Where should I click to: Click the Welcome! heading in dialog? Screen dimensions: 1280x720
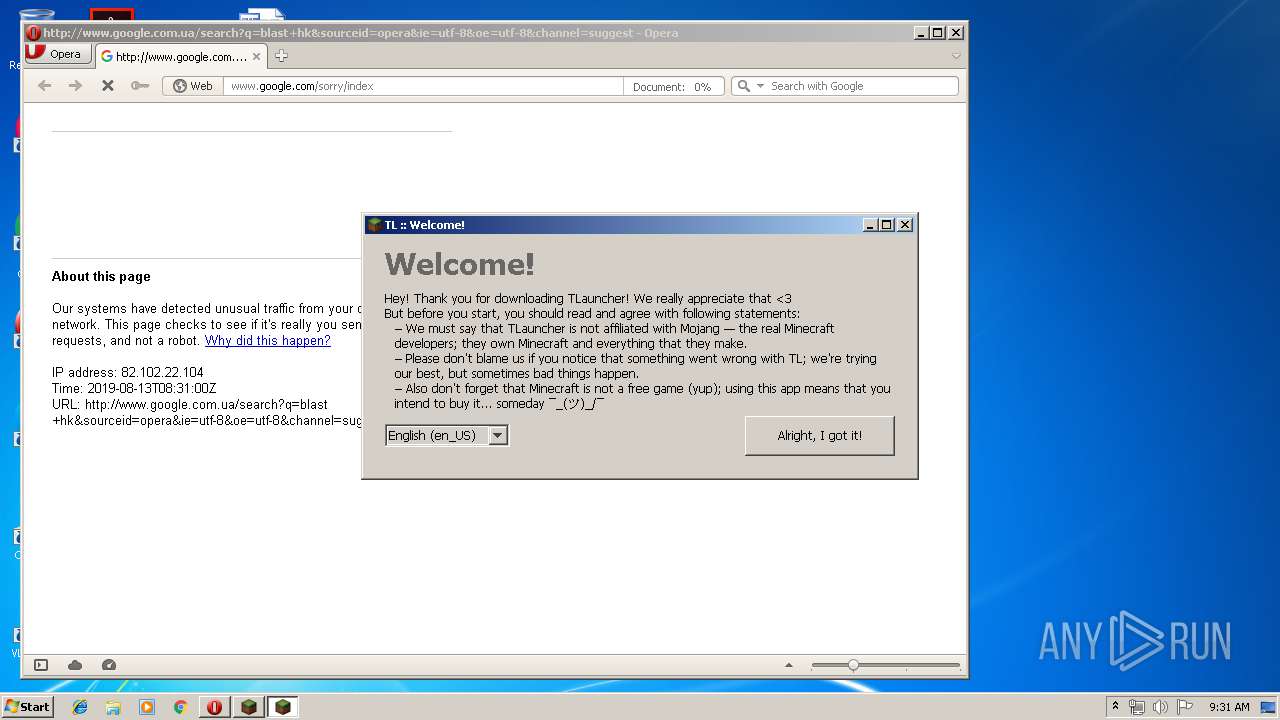click(460, 264)
